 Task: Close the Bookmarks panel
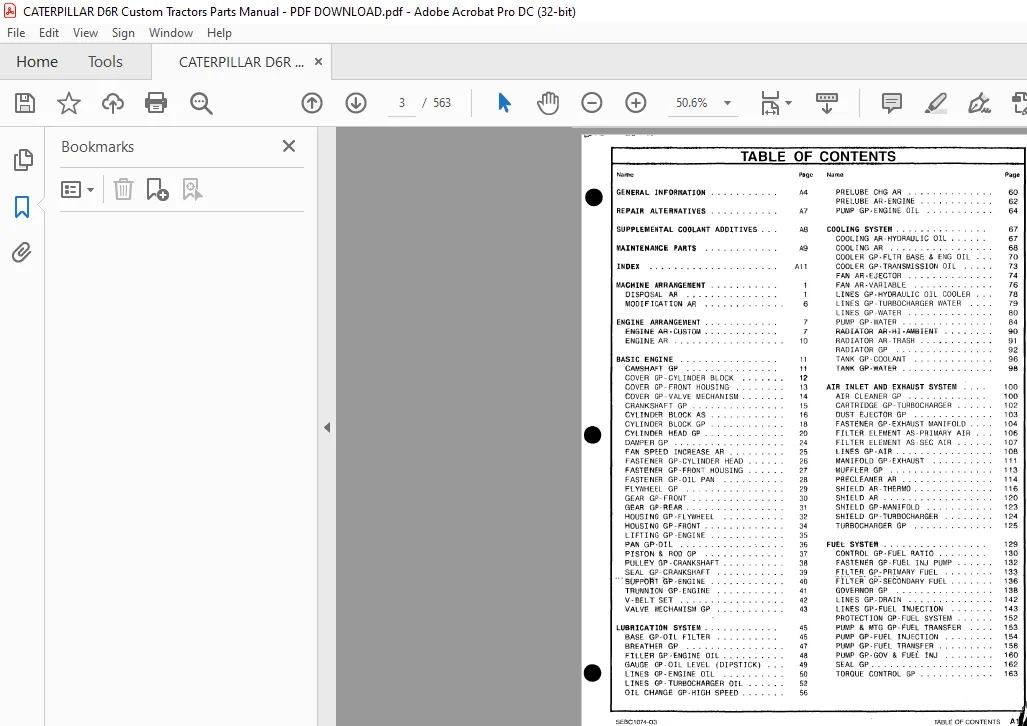(x=289, y=146)
